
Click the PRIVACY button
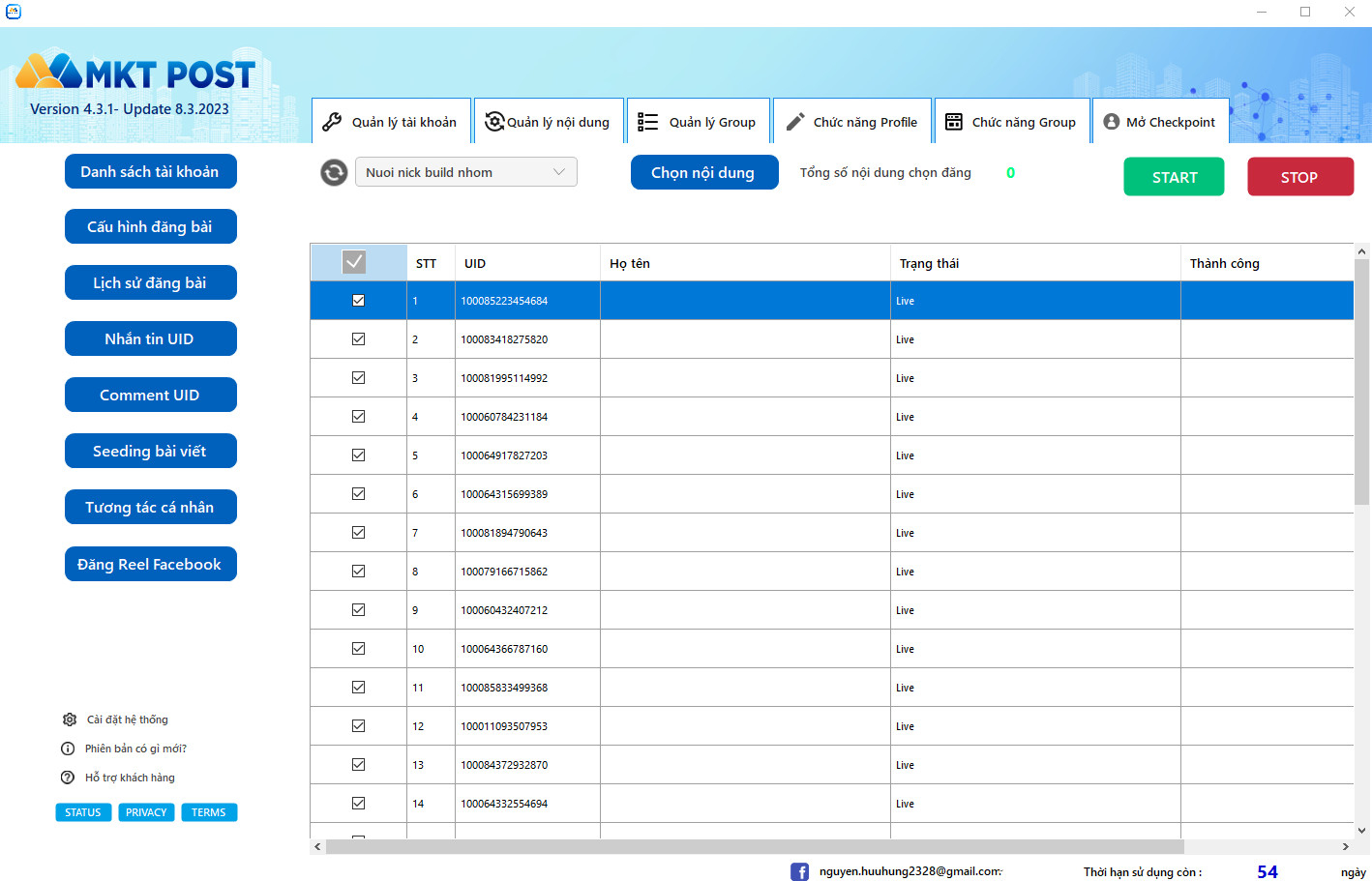coord(146,812)
